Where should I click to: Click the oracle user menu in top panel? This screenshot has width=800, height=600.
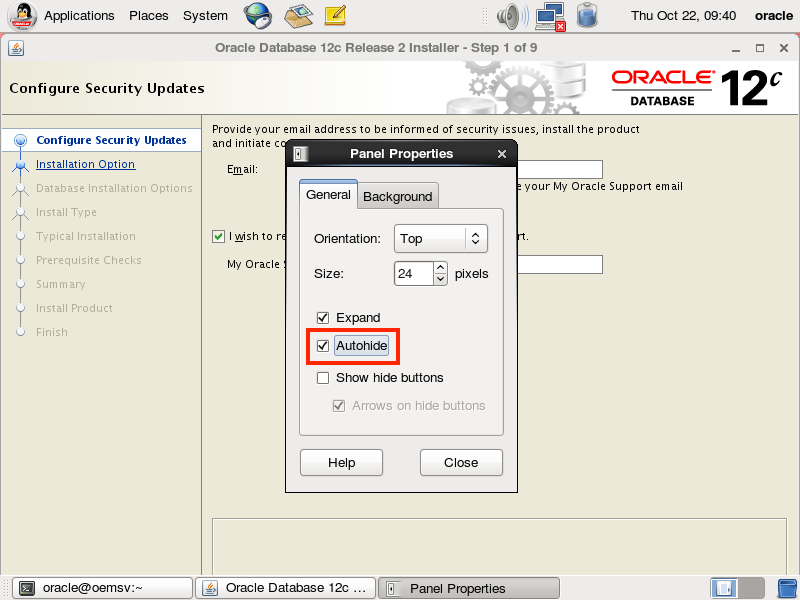(773, 16)
